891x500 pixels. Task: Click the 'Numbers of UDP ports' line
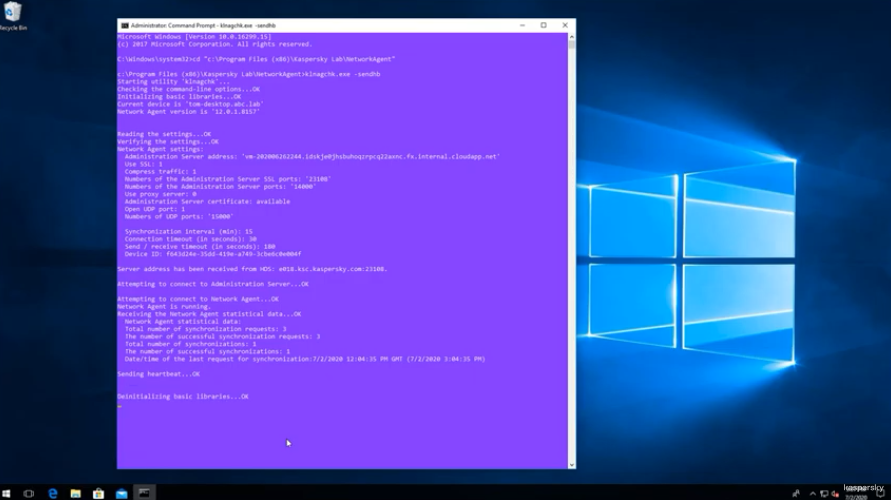click(179, 216)
